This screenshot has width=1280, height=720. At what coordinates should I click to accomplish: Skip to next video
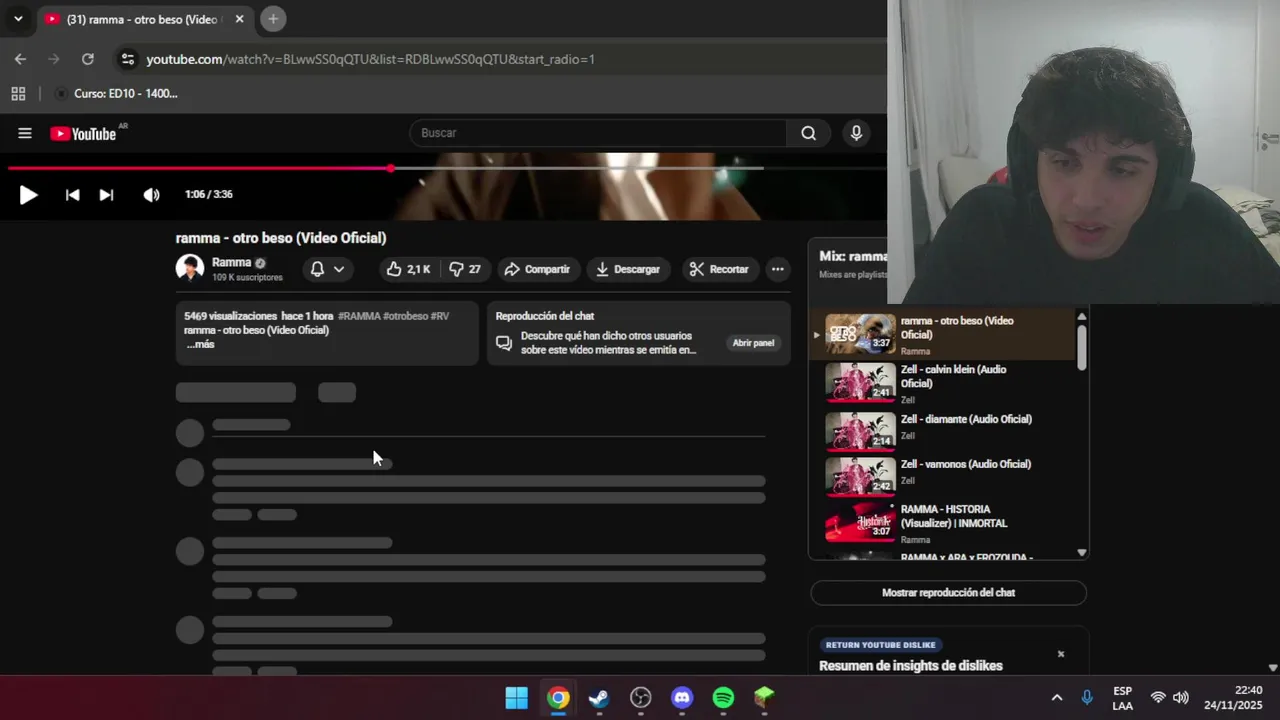[x=106, y=195]
